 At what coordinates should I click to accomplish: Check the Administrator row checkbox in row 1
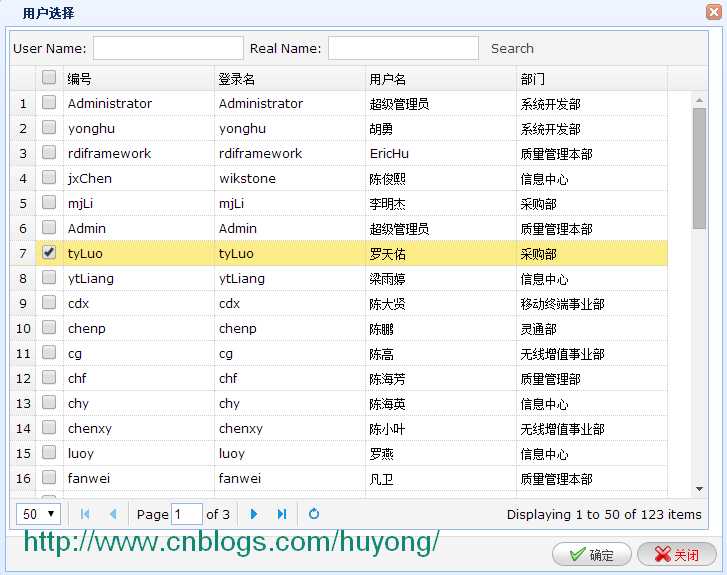point(49,102)
